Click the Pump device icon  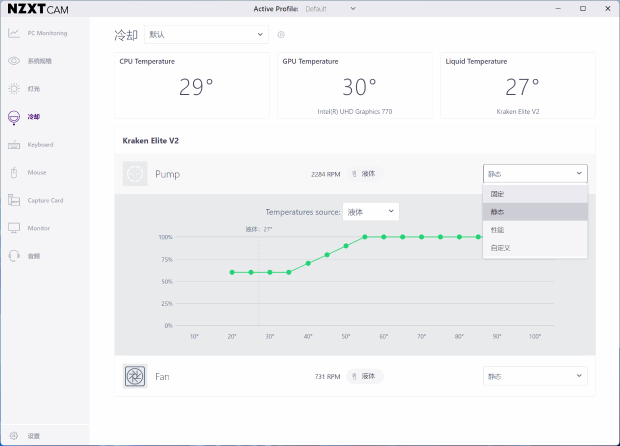click(135, 174)
